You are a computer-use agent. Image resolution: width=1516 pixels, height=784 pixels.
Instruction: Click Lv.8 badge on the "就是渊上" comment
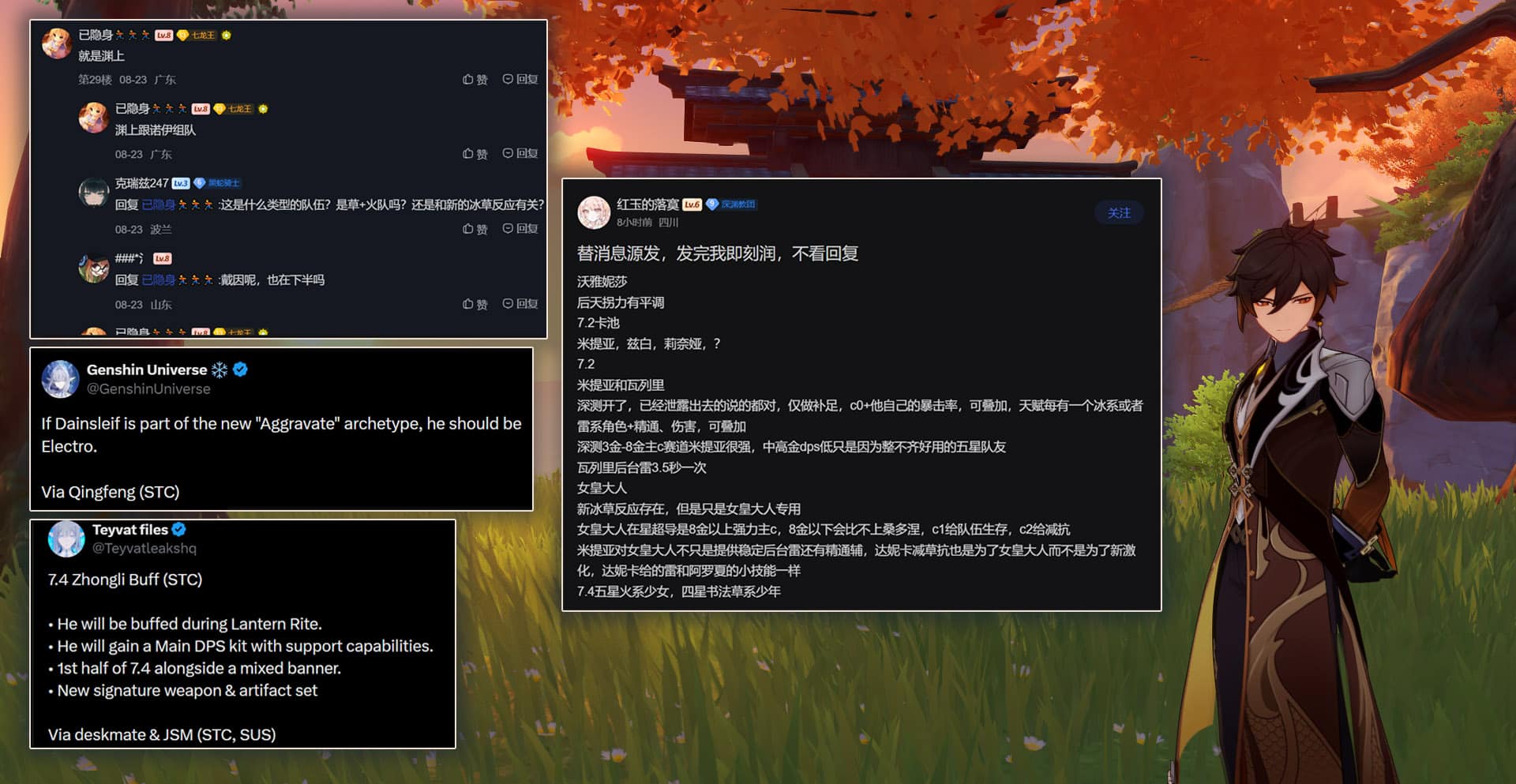point(163,35)
